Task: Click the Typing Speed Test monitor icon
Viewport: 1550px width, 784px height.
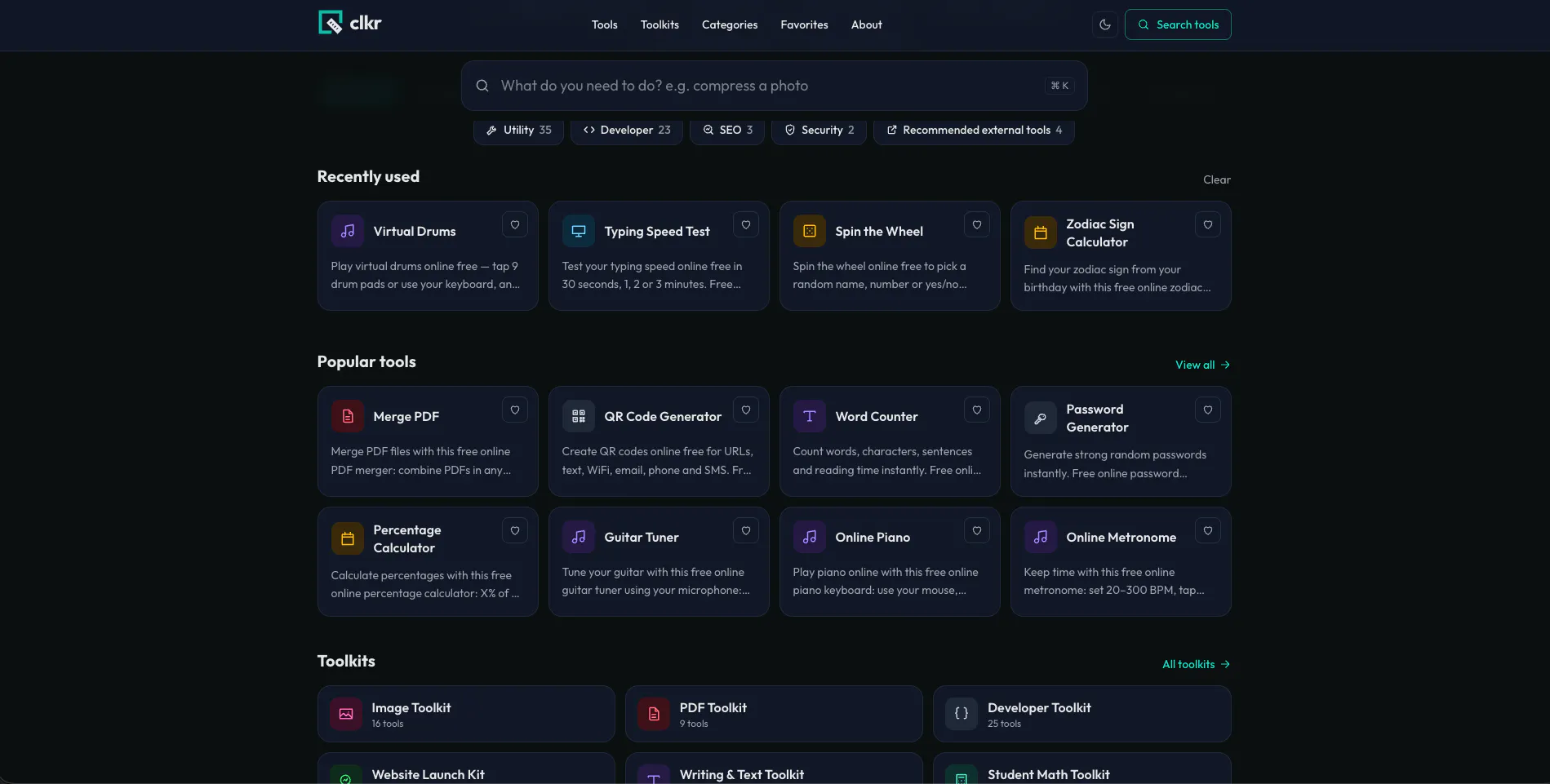Action: click(x=579, y=231)
